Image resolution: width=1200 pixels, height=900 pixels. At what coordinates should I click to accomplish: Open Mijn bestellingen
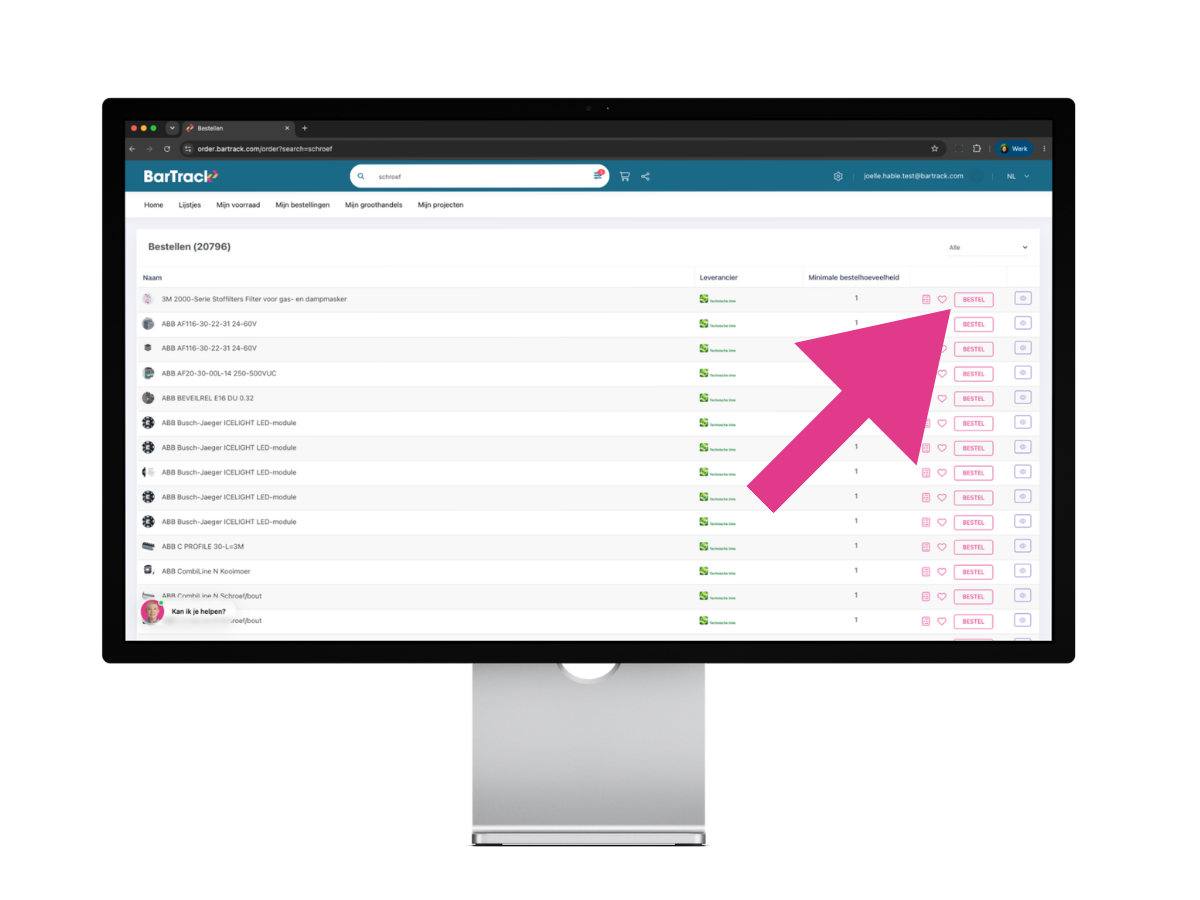coord(303,205)
